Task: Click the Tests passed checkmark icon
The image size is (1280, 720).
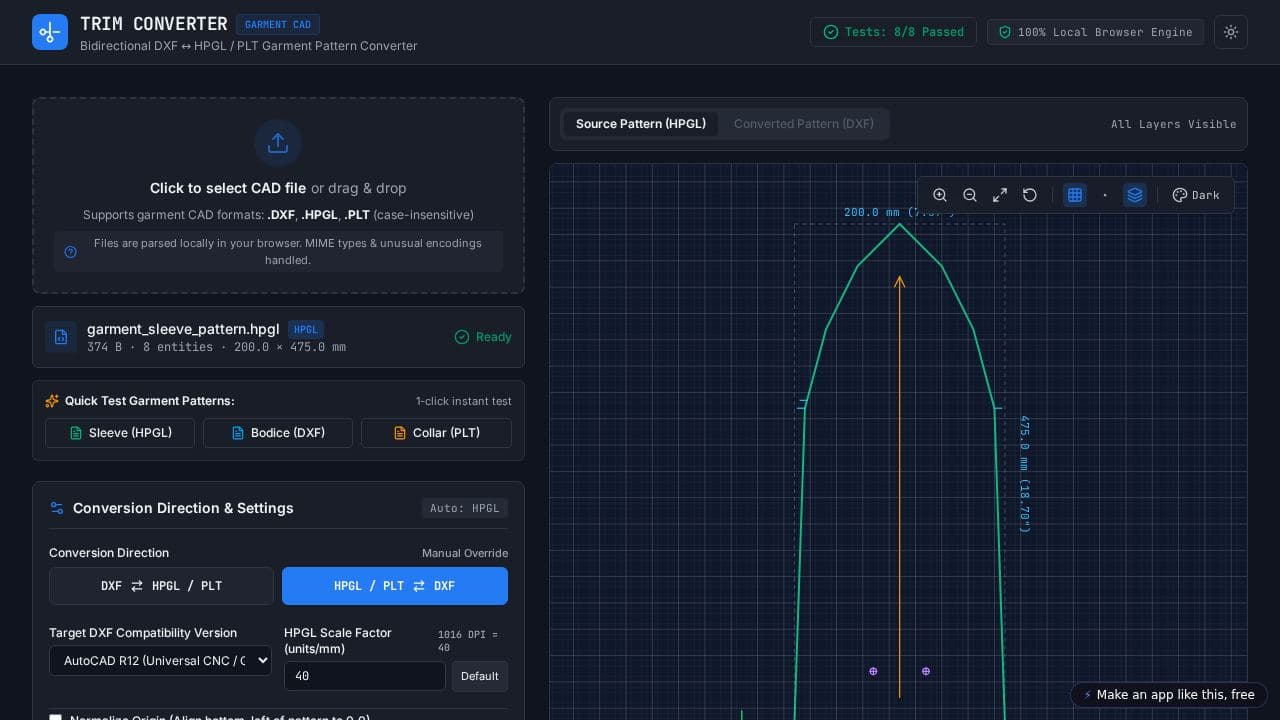Action: [x=831, y=32]
